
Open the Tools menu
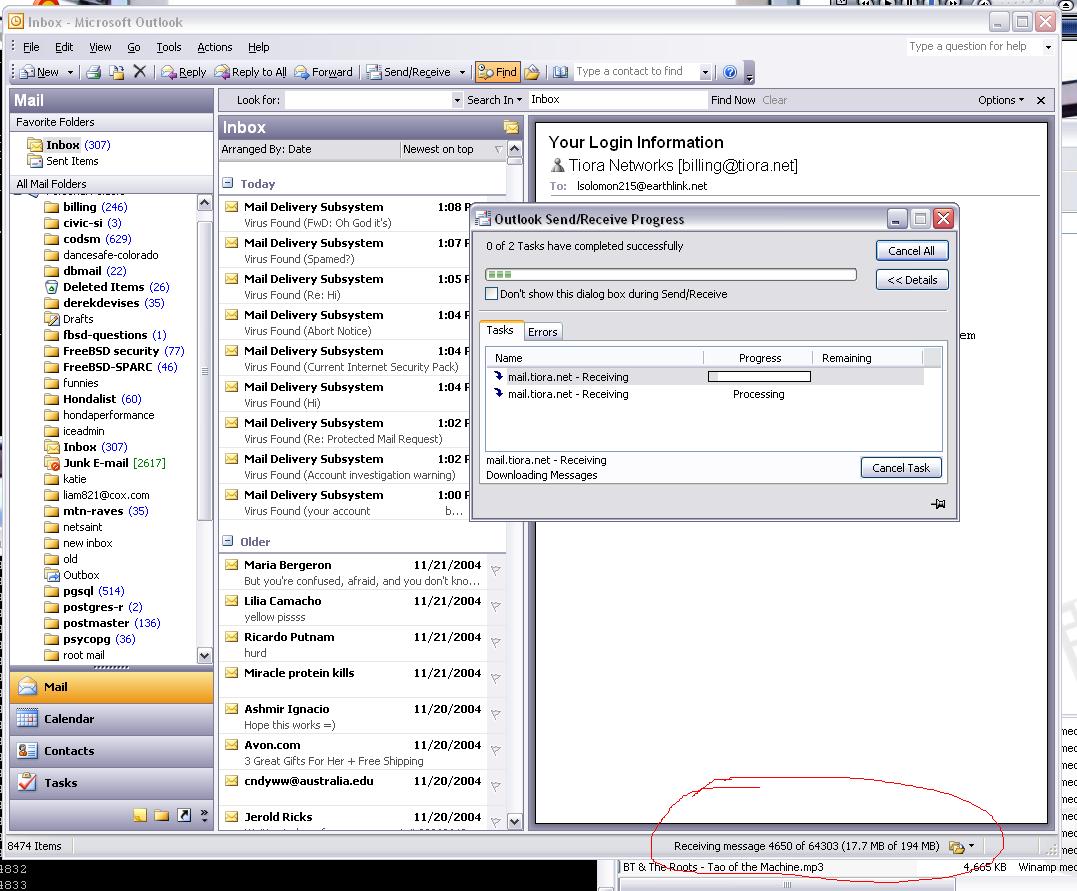coord(169,47)
